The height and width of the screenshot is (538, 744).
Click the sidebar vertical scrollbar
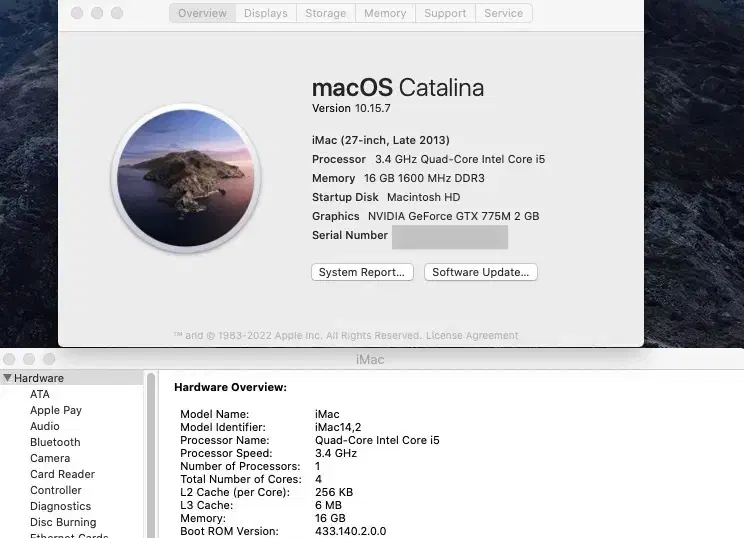pos(151,455)
